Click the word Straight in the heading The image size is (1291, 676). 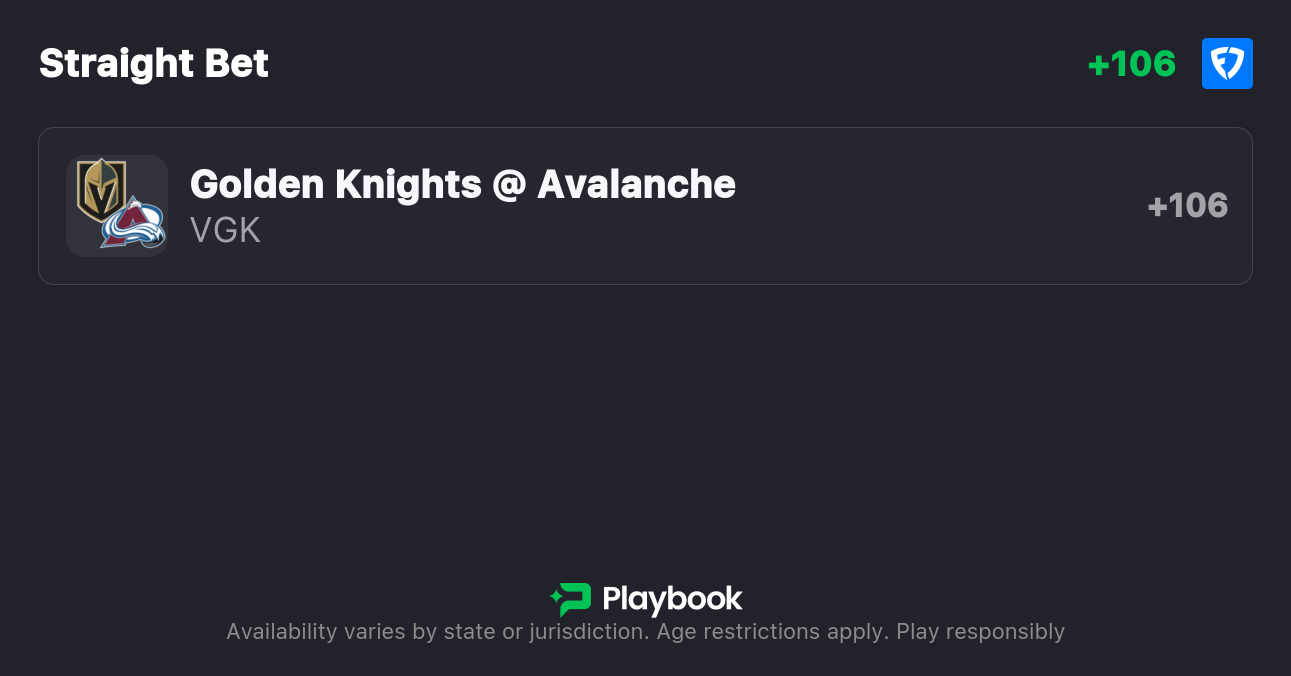point(116,64)
